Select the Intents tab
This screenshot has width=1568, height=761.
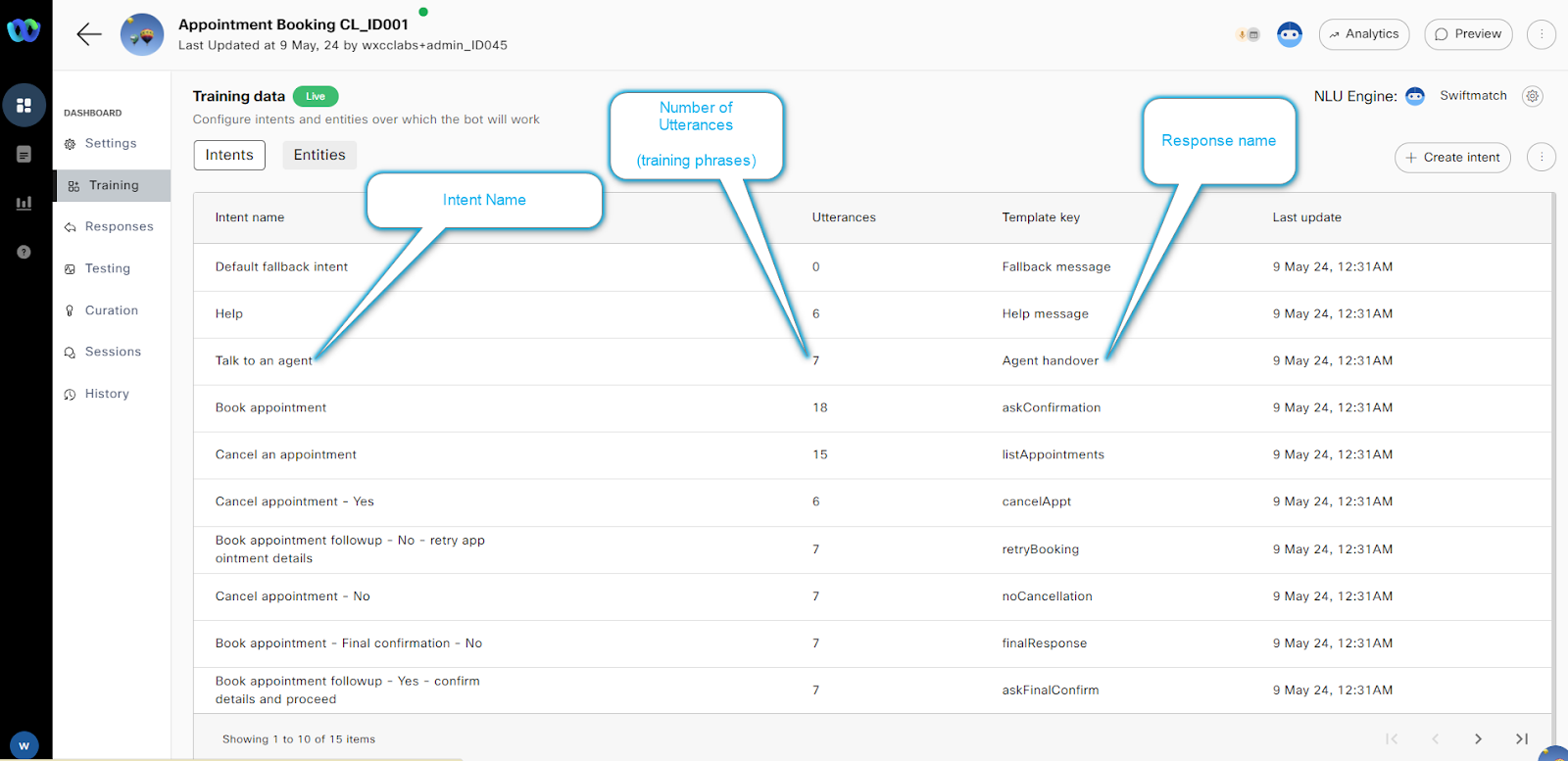(x=229, y=155)
